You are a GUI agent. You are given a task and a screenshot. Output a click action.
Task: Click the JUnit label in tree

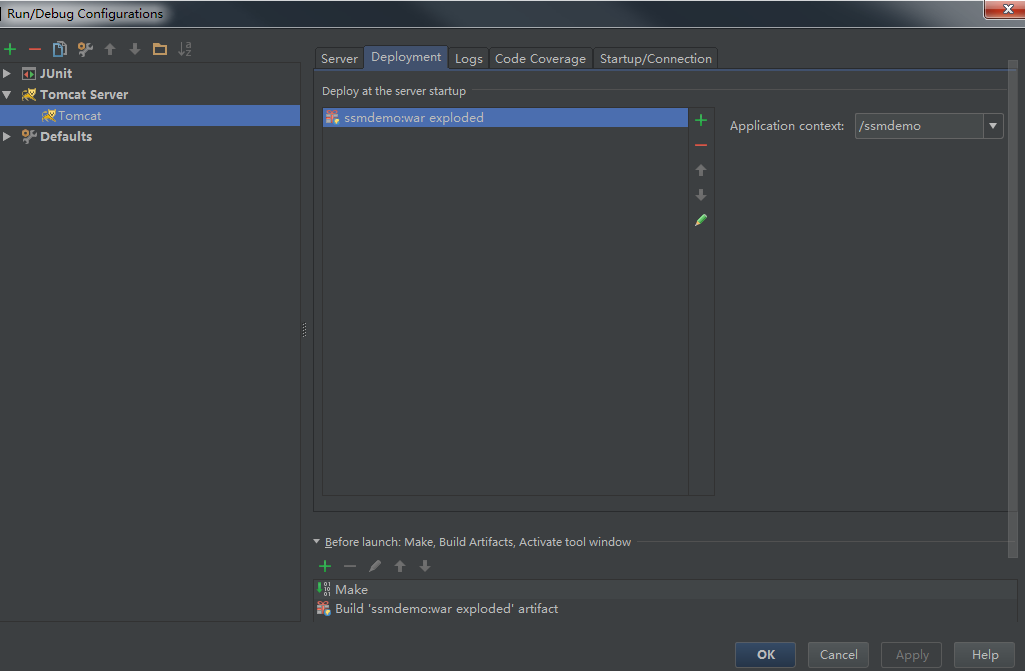(56, 74)
